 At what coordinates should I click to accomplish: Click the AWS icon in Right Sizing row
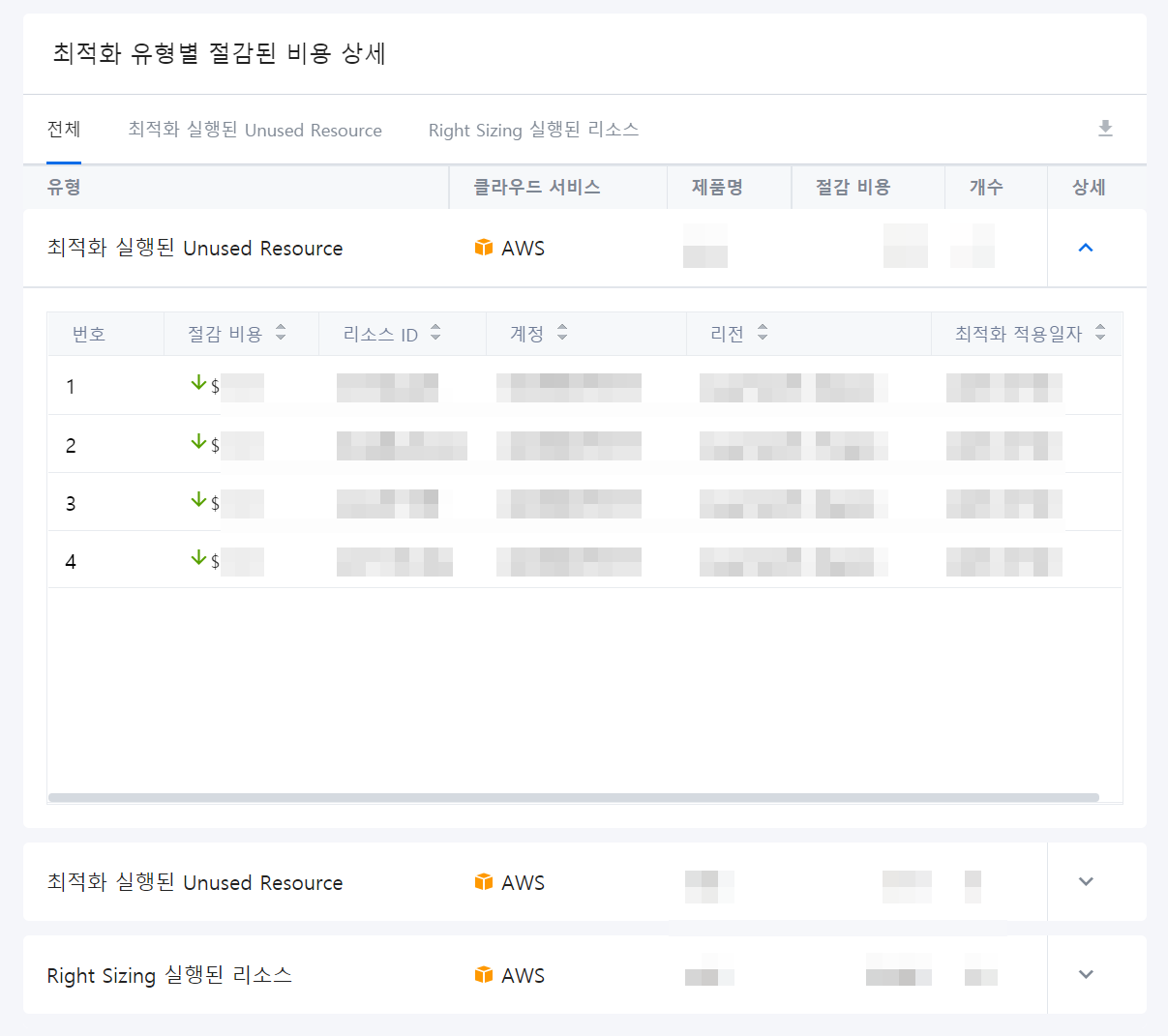[484, 974]
